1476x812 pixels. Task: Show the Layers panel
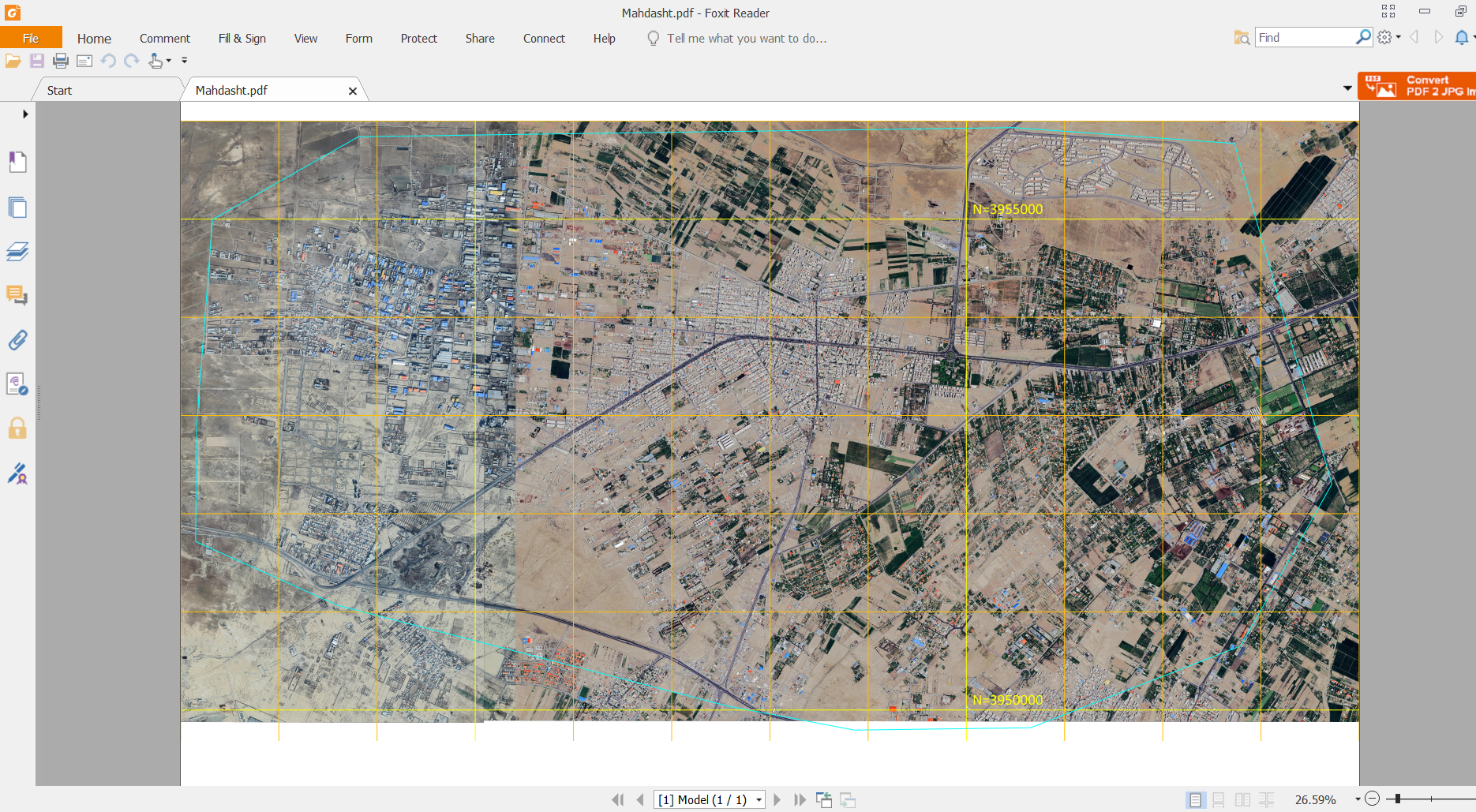[x=17, y=252]
